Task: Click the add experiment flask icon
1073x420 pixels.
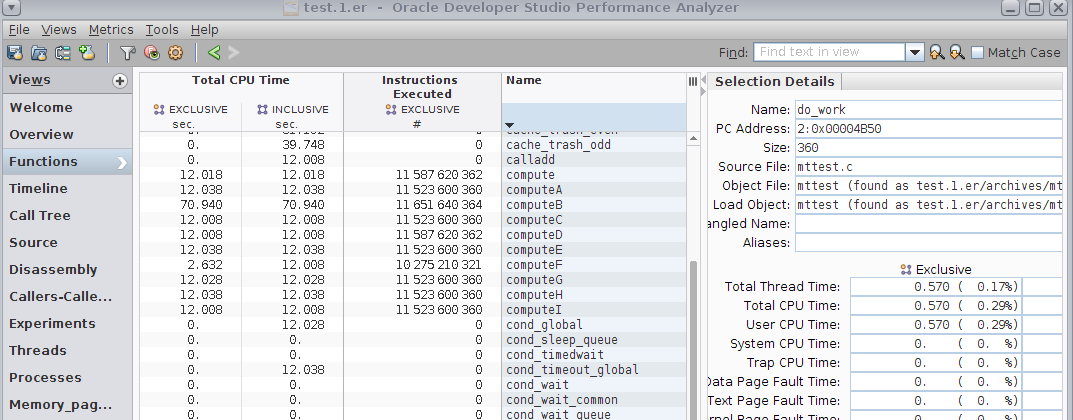Action: click(87, 53)
